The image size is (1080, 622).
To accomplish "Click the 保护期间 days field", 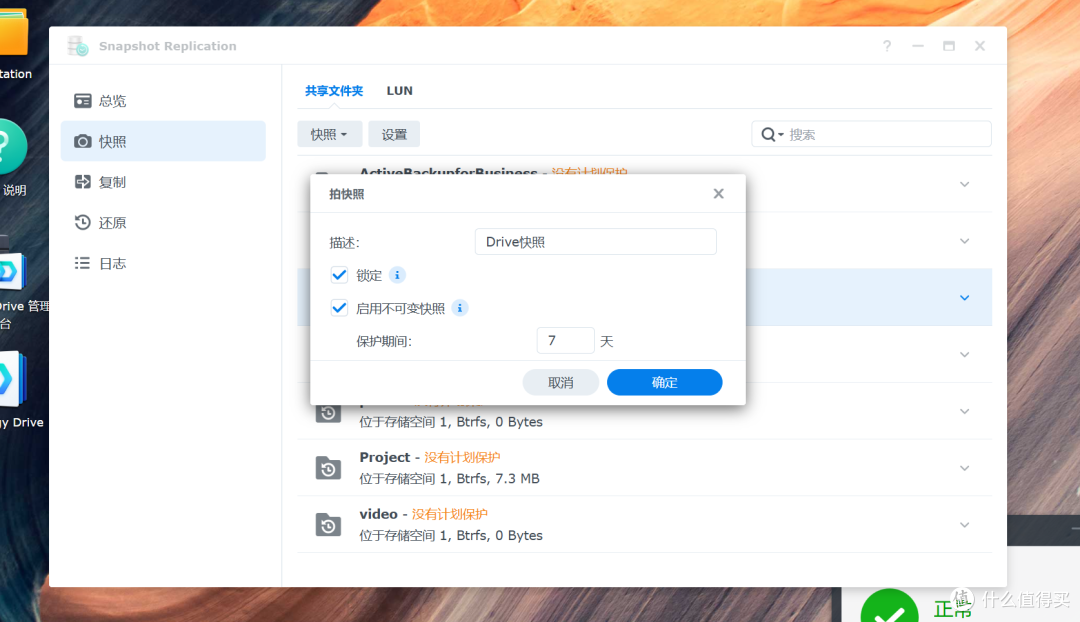I will pos(565,341).
